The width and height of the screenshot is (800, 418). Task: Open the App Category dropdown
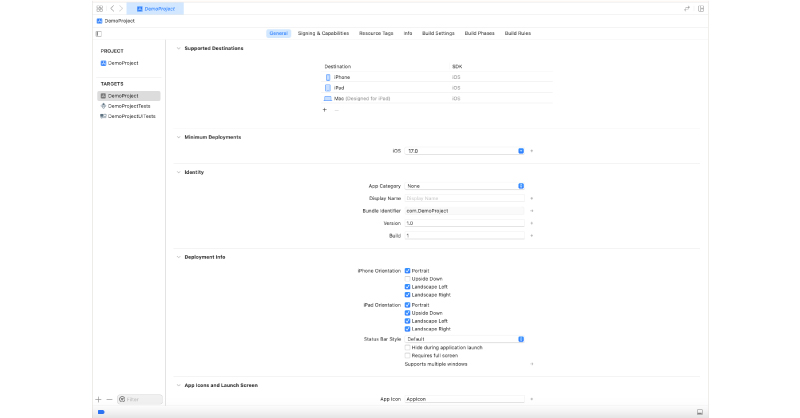(x=464, y=186)
